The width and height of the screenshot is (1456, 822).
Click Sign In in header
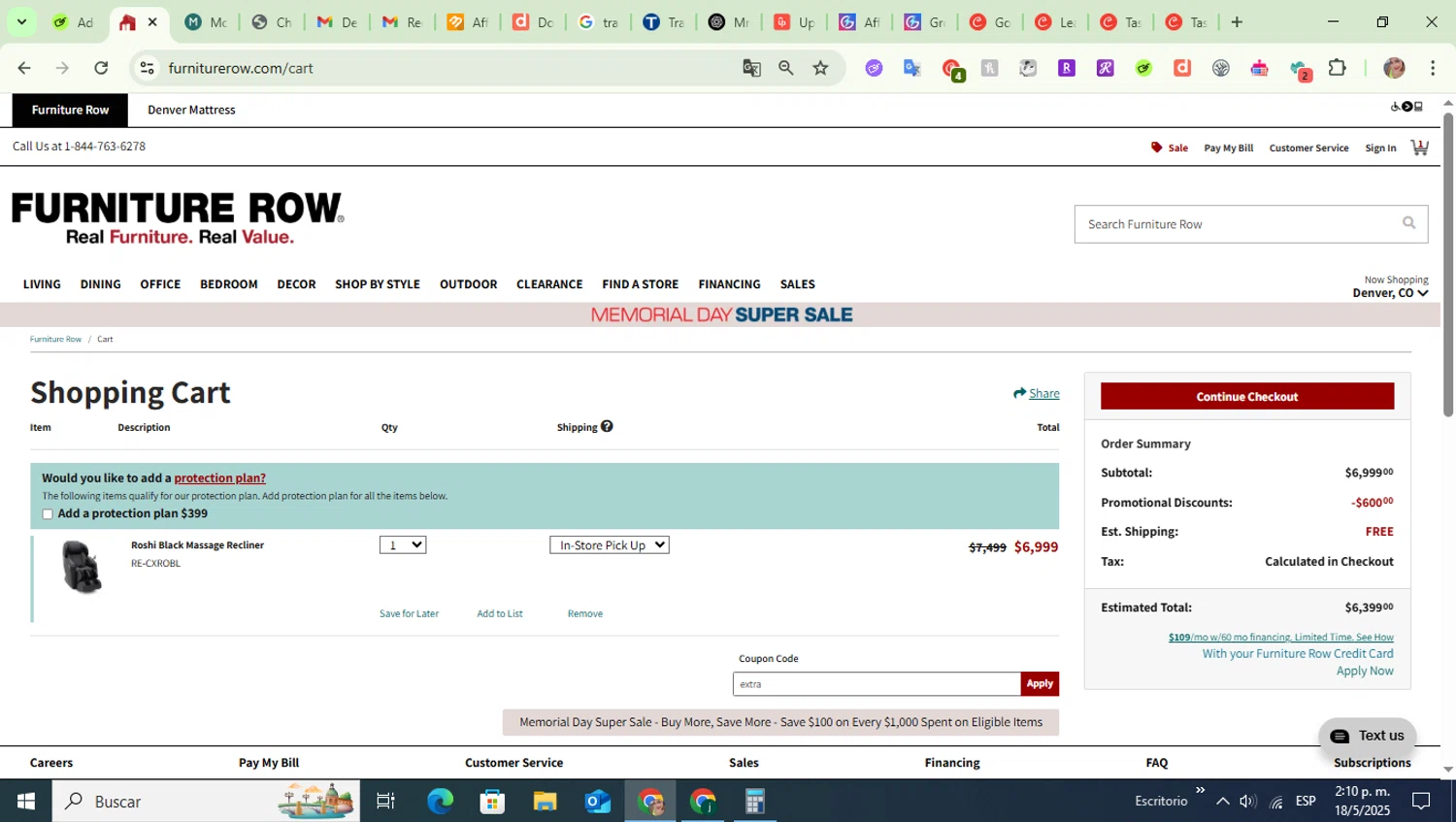pos(1380,148)
